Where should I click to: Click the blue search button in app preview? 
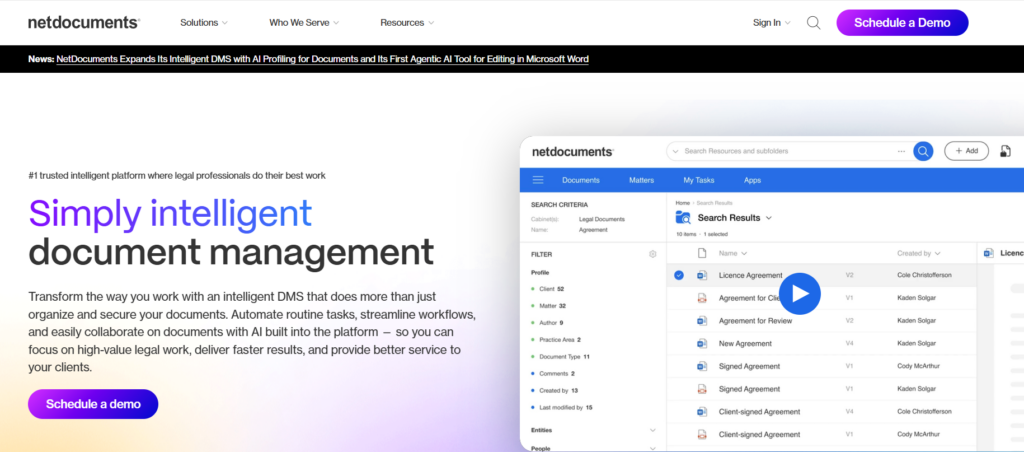[923, 151]
